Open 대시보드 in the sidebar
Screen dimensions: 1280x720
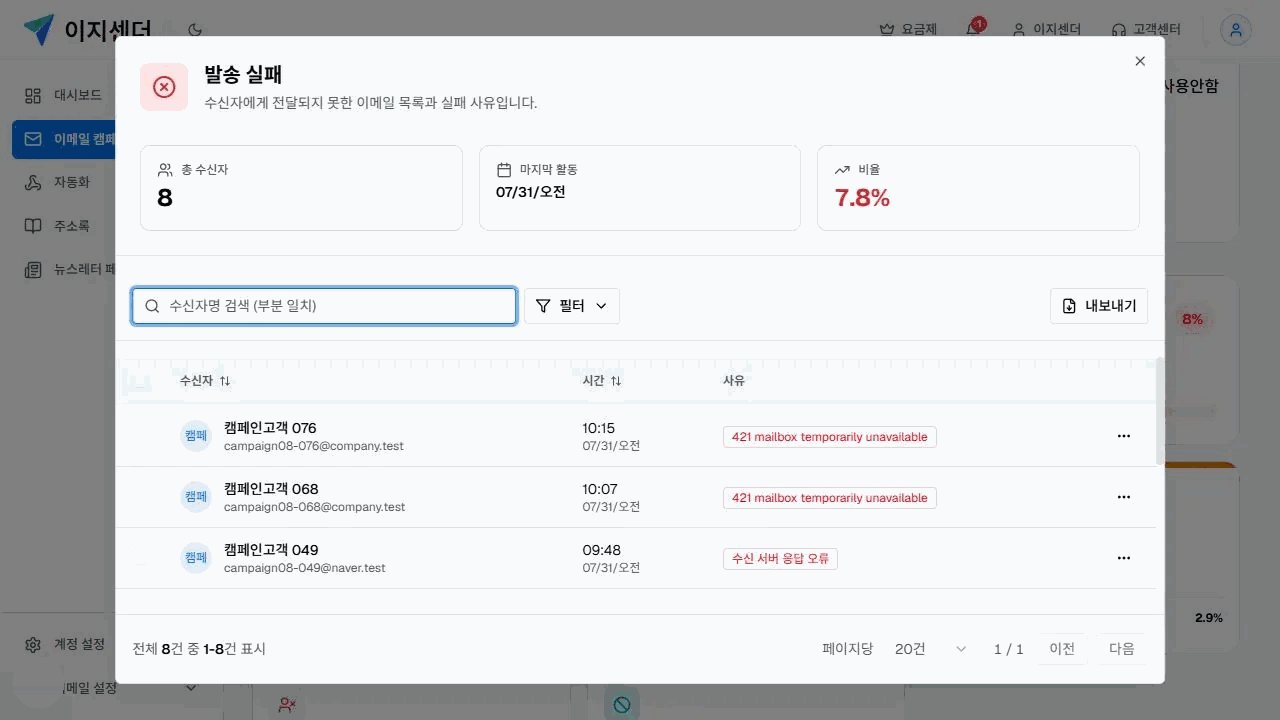(x=64, y=95)
